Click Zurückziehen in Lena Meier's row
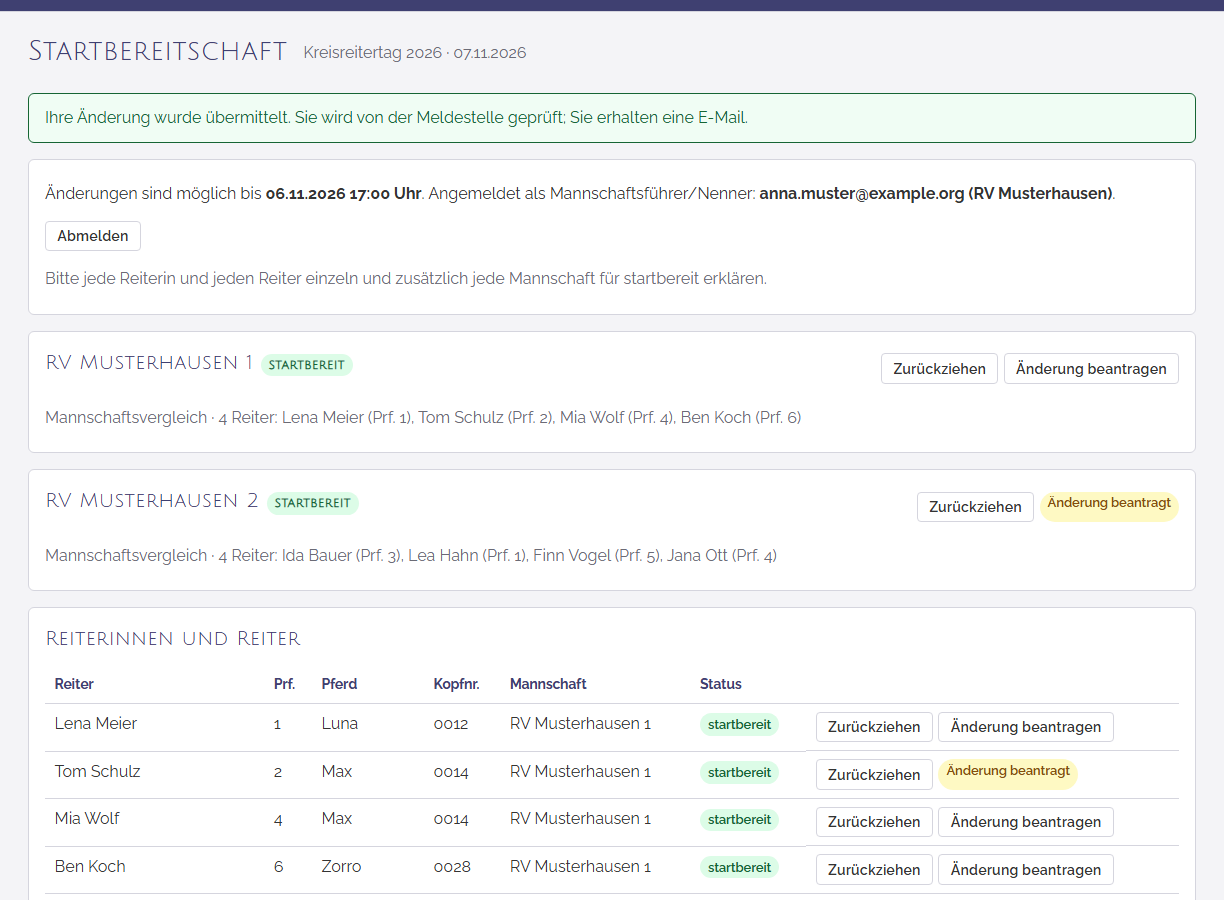This screenshot has height=900, width=1224. (x=874, y=727)
